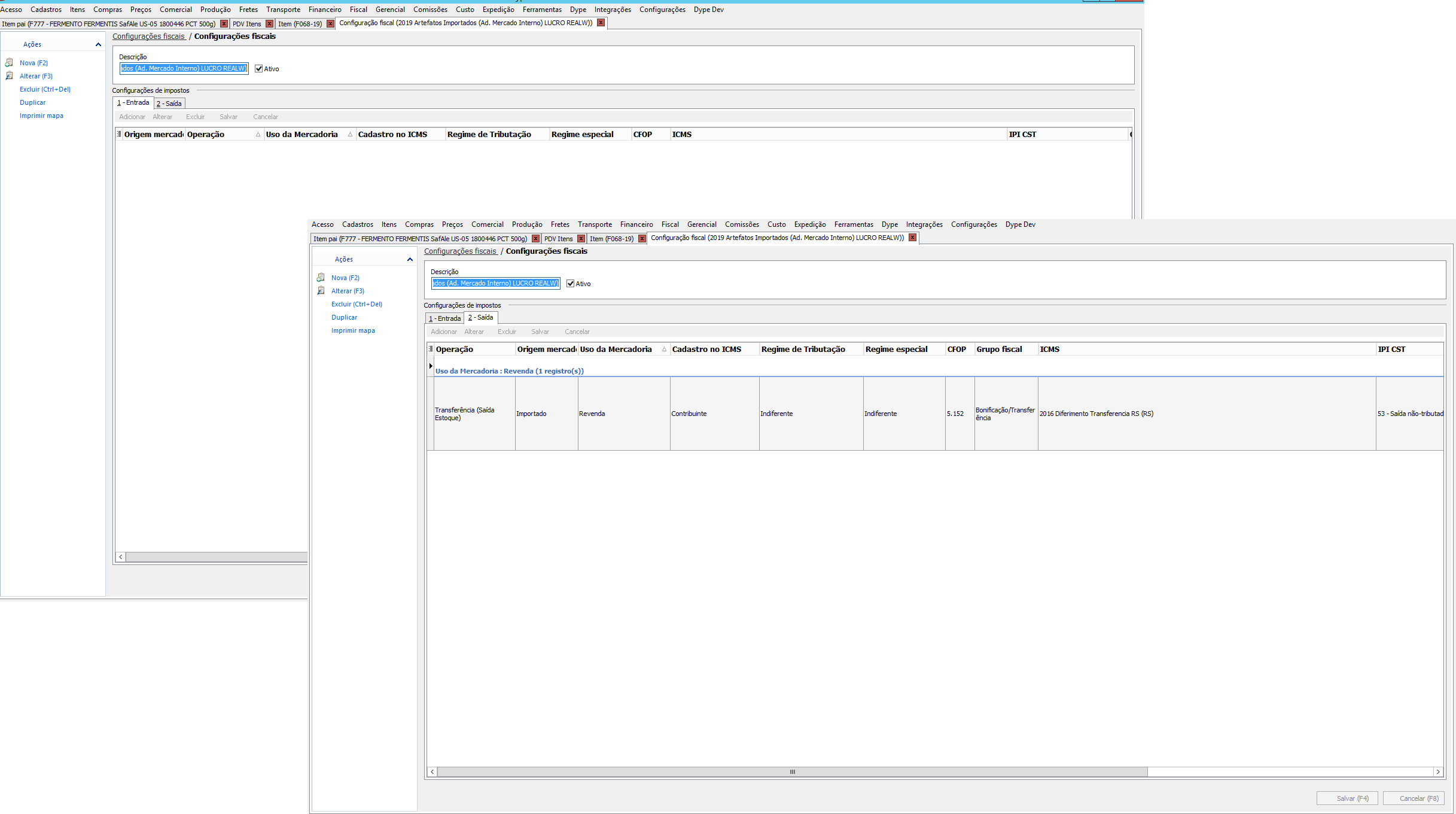This screenshot has width=1456, height=814.
Task: Click the sort arrow on Uso da Mercadoria, front window
Action: coord(664,350)
